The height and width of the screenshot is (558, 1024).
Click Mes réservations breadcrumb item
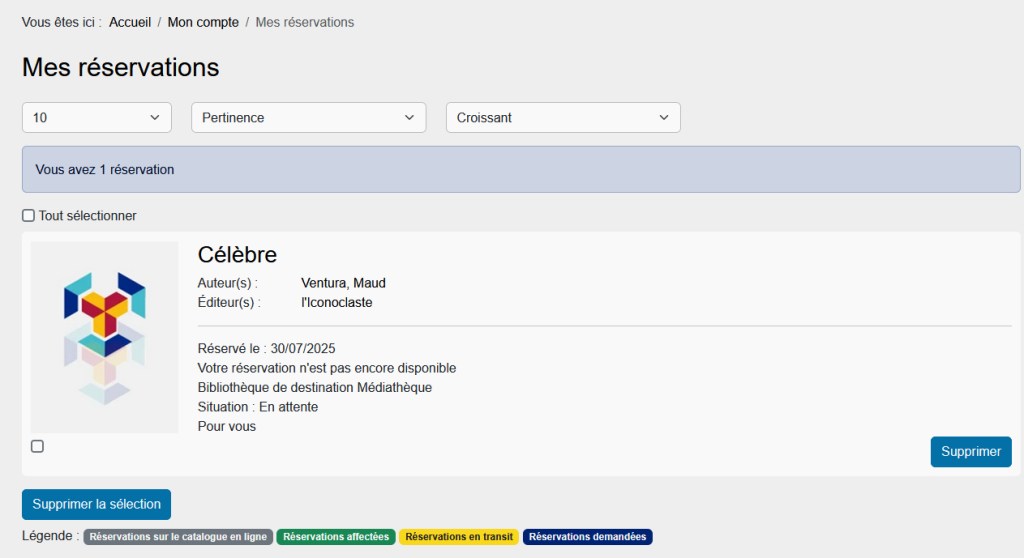click(304, 22)
